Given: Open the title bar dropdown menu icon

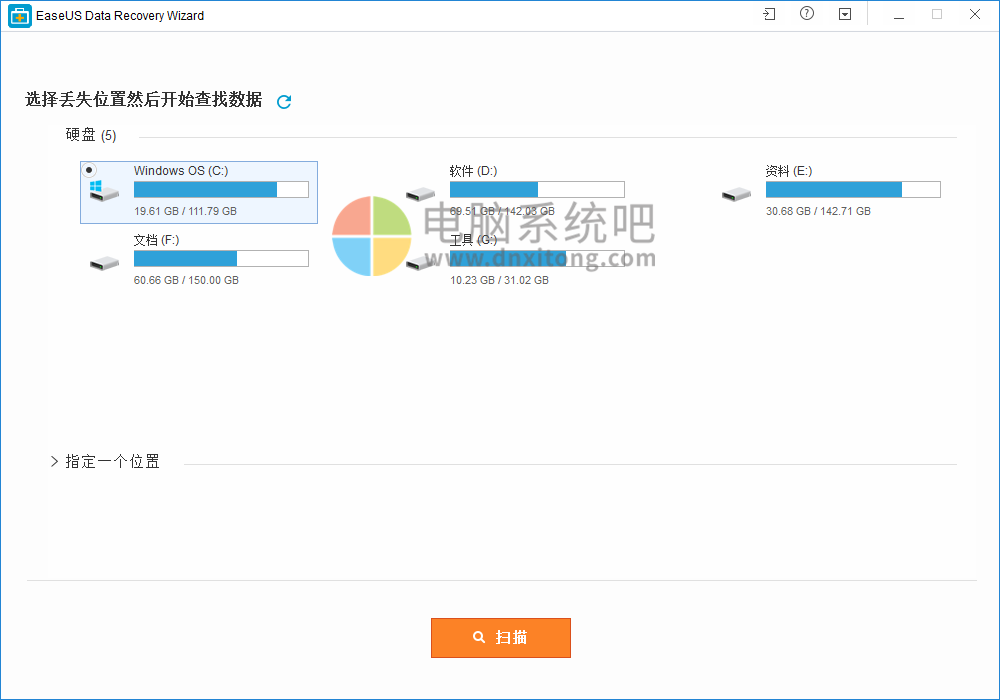Looking at the screenshot, I should 845,14.
